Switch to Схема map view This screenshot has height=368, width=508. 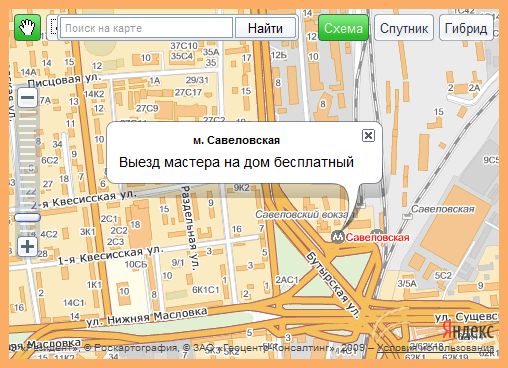click(x=343, y=28)
